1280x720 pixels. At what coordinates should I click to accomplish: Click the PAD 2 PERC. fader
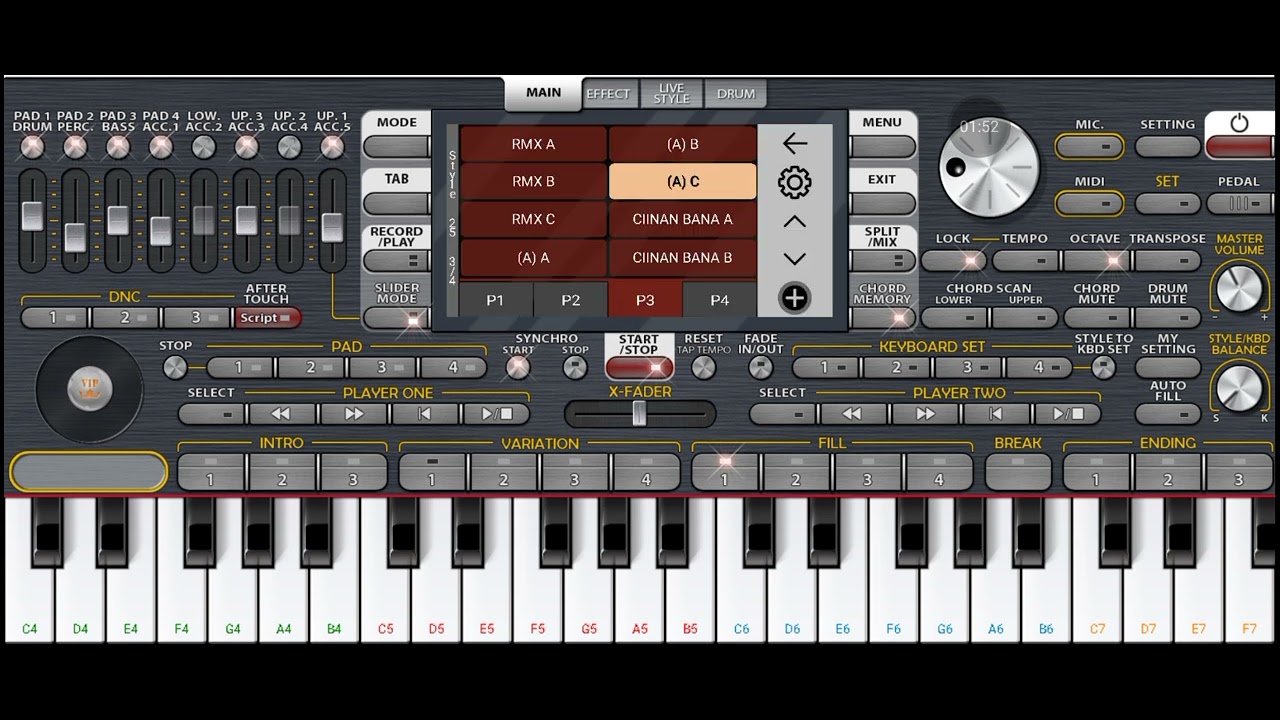(x=75, y=237)
